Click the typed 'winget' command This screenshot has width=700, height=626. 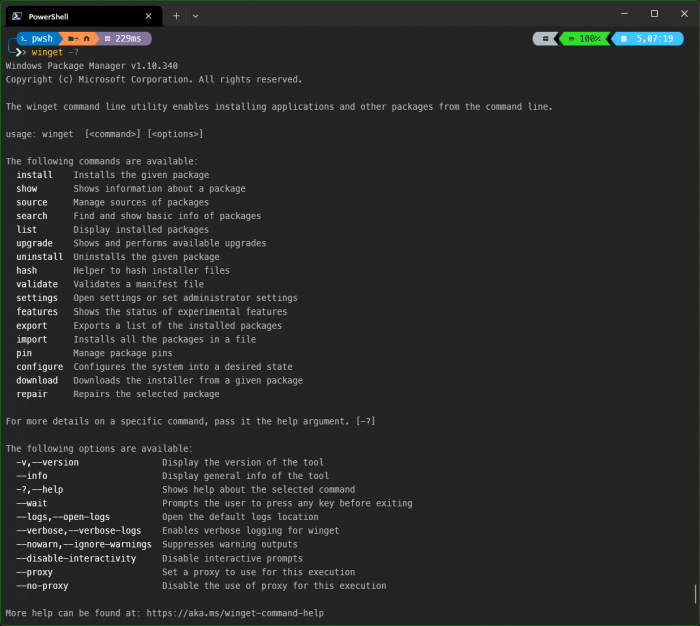click(x=47, y=52)
